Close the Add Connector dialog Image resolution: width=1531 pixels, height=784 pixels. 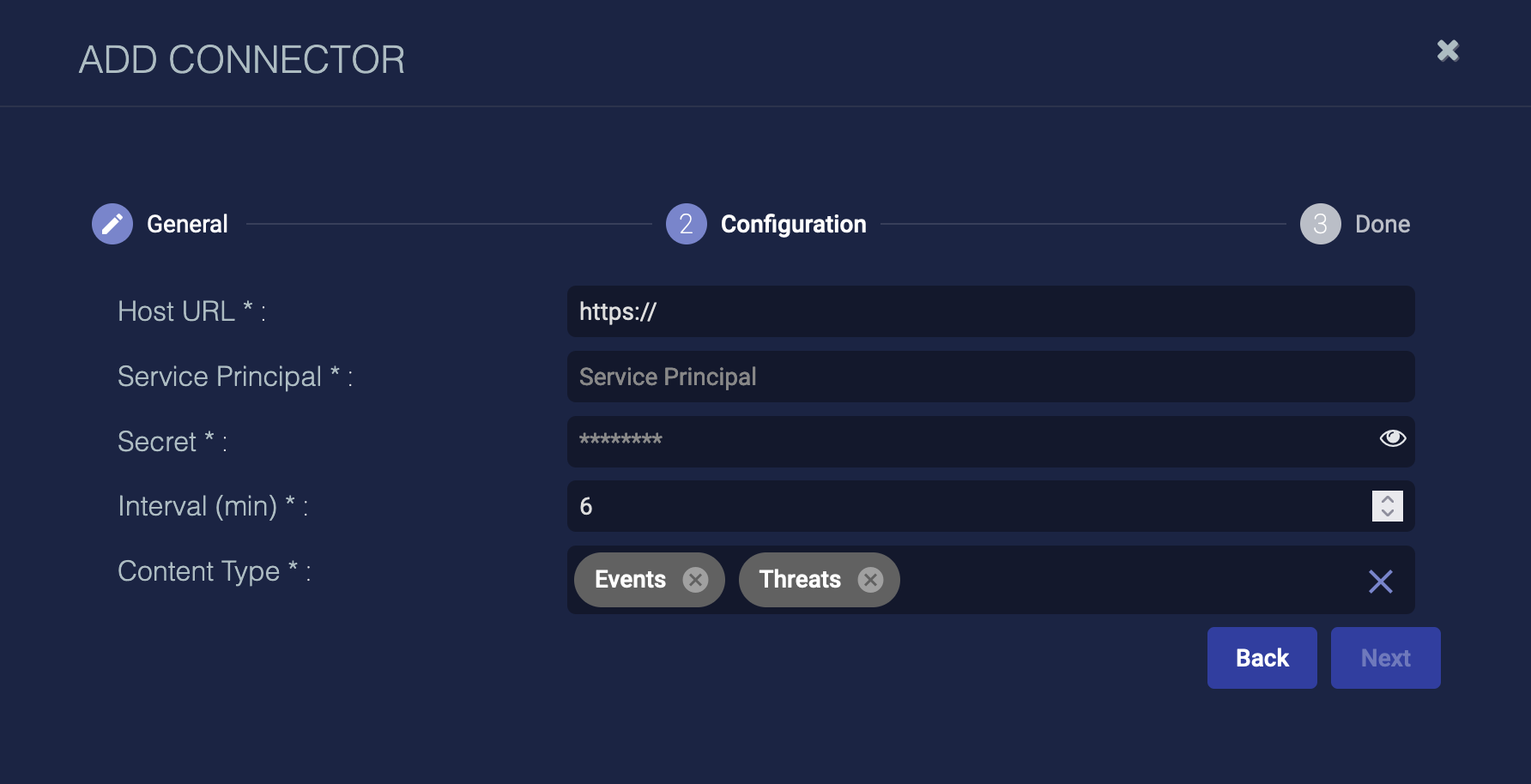(x=1448, y=51)
